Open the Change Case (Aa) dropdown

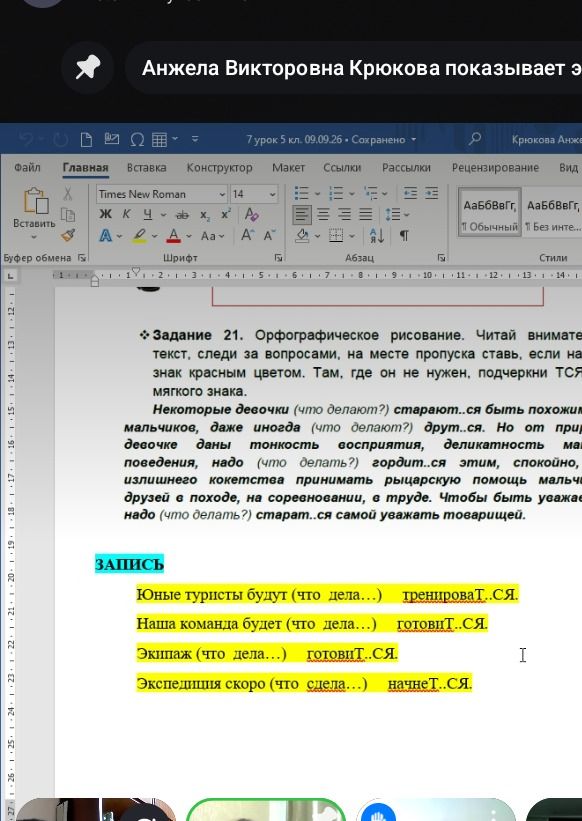(212, 236)
